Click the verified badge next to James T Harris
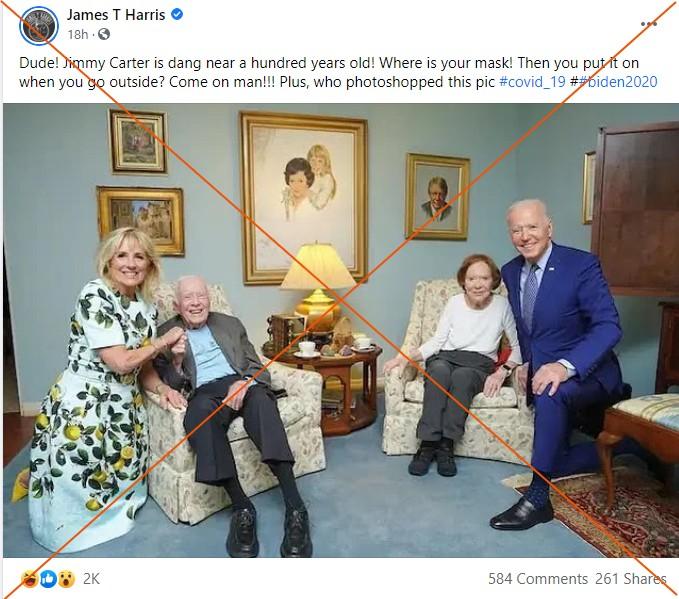Image resolution: width=679 pixels, height=599 pixels. 177,14
